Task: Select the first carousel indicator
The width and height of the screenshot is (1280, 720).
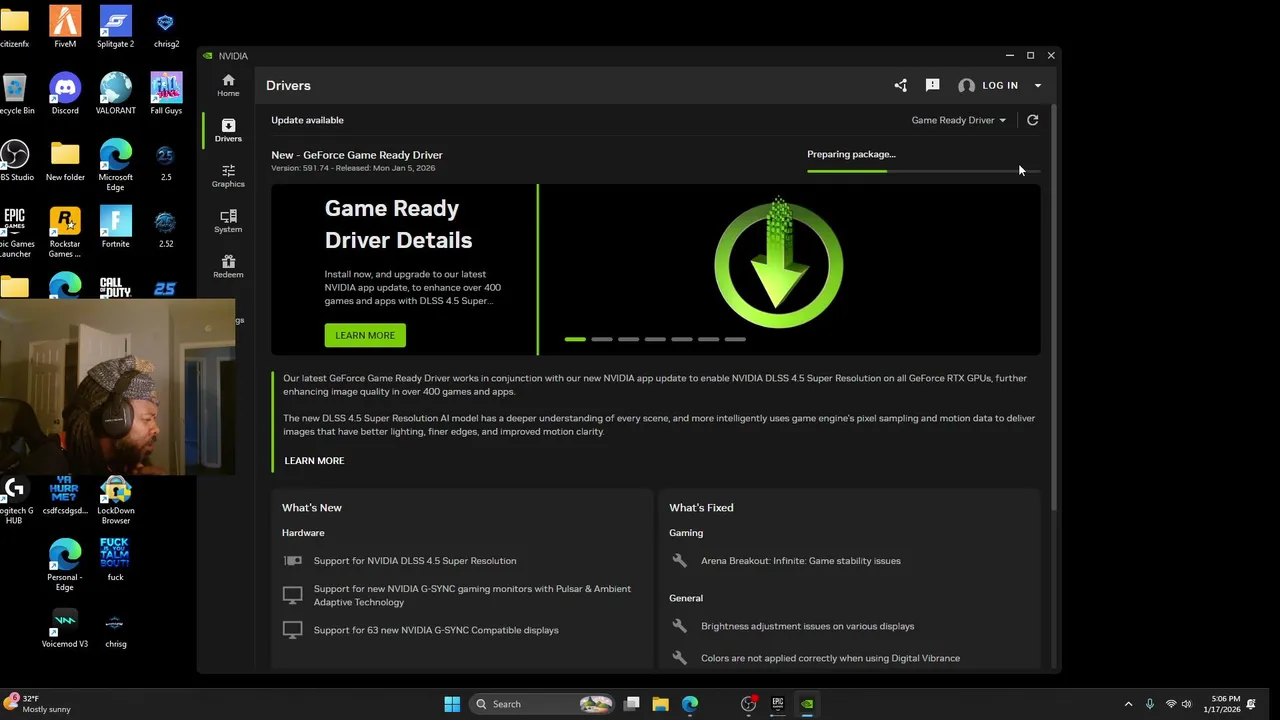Action: point(575,339)
